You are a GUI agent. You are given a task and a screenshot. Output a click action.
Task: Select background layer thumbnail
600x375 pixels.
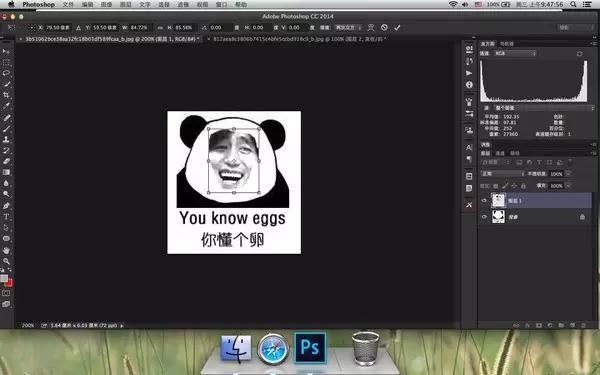tap(498, 217)
